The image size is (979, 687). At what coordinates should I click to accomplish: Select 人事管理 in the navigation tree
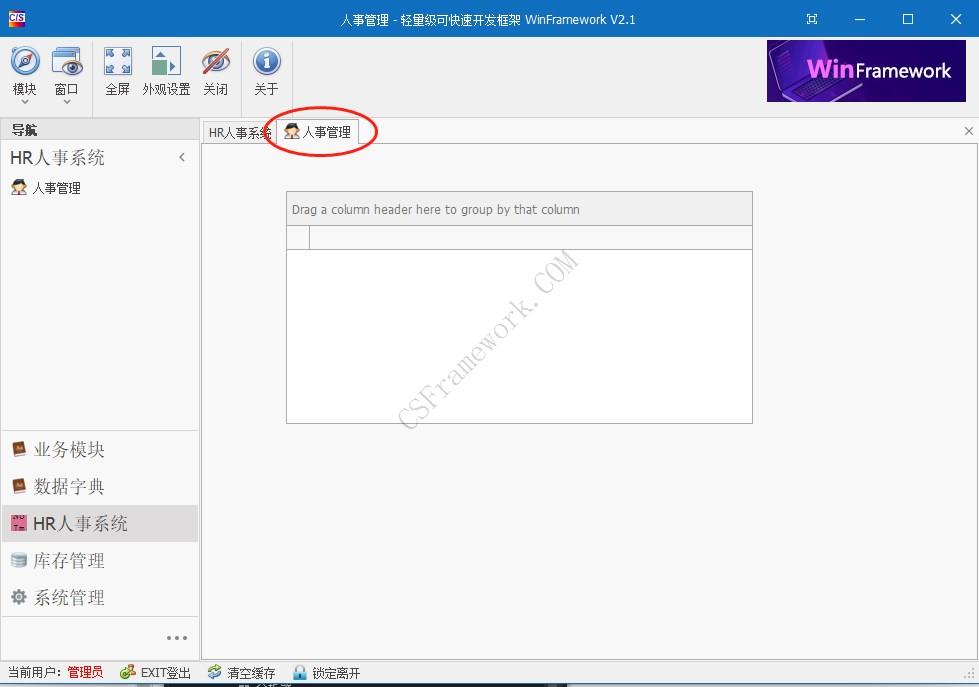coord(56,188)
